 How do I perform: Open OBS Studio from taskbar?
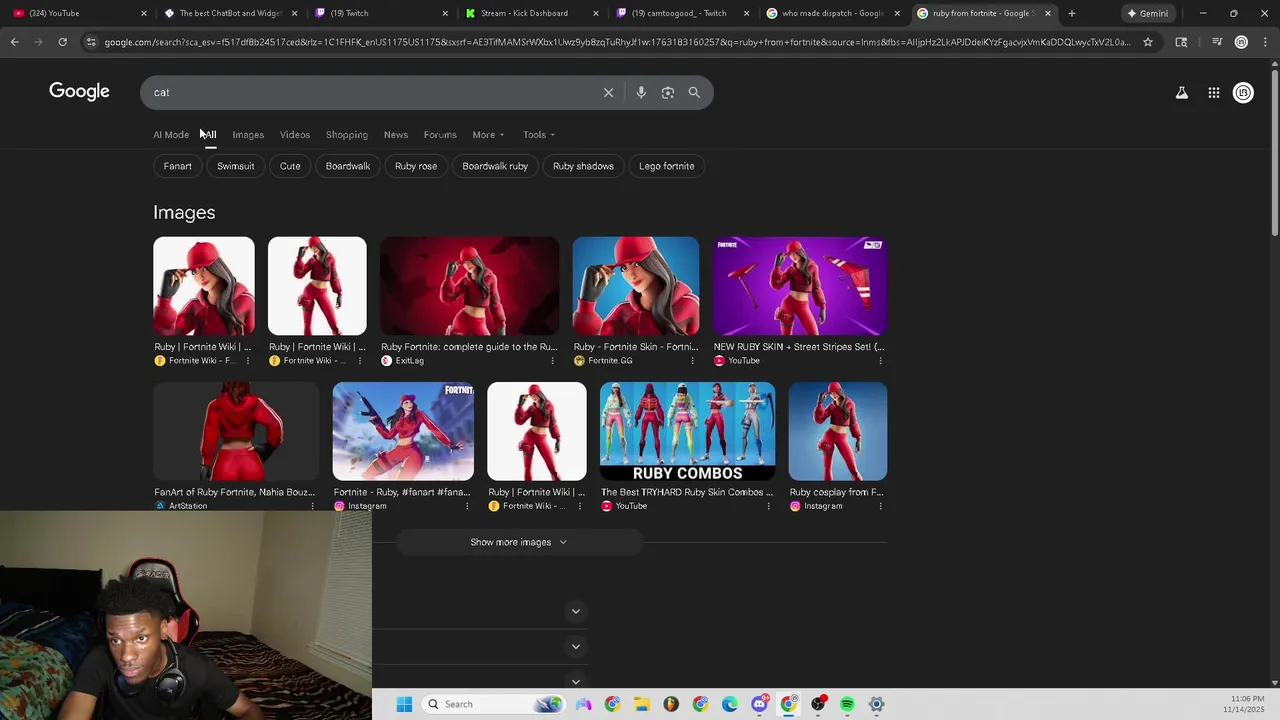(818, 704)
